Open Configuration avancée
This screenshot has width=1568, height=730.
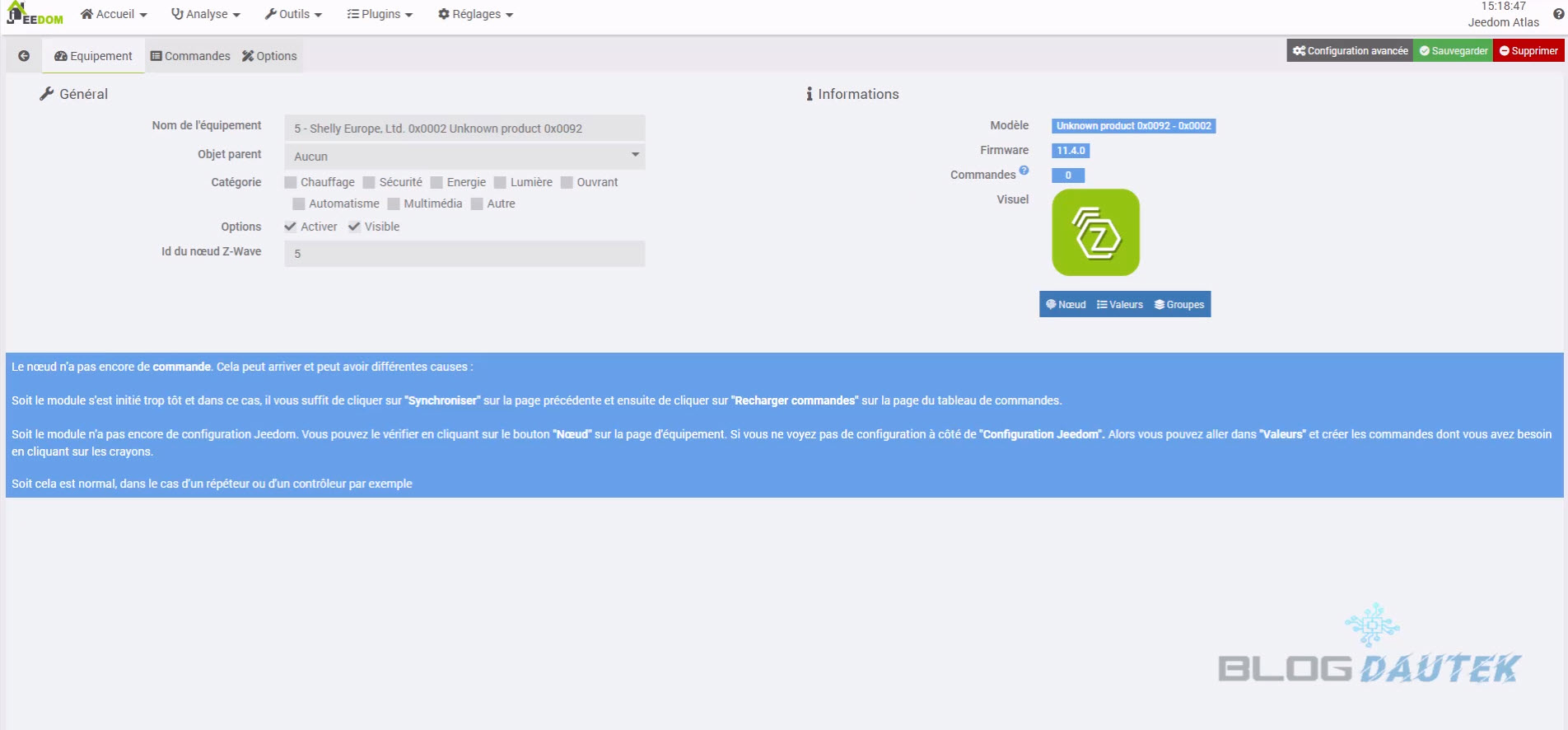click(x=1350, y=51)
